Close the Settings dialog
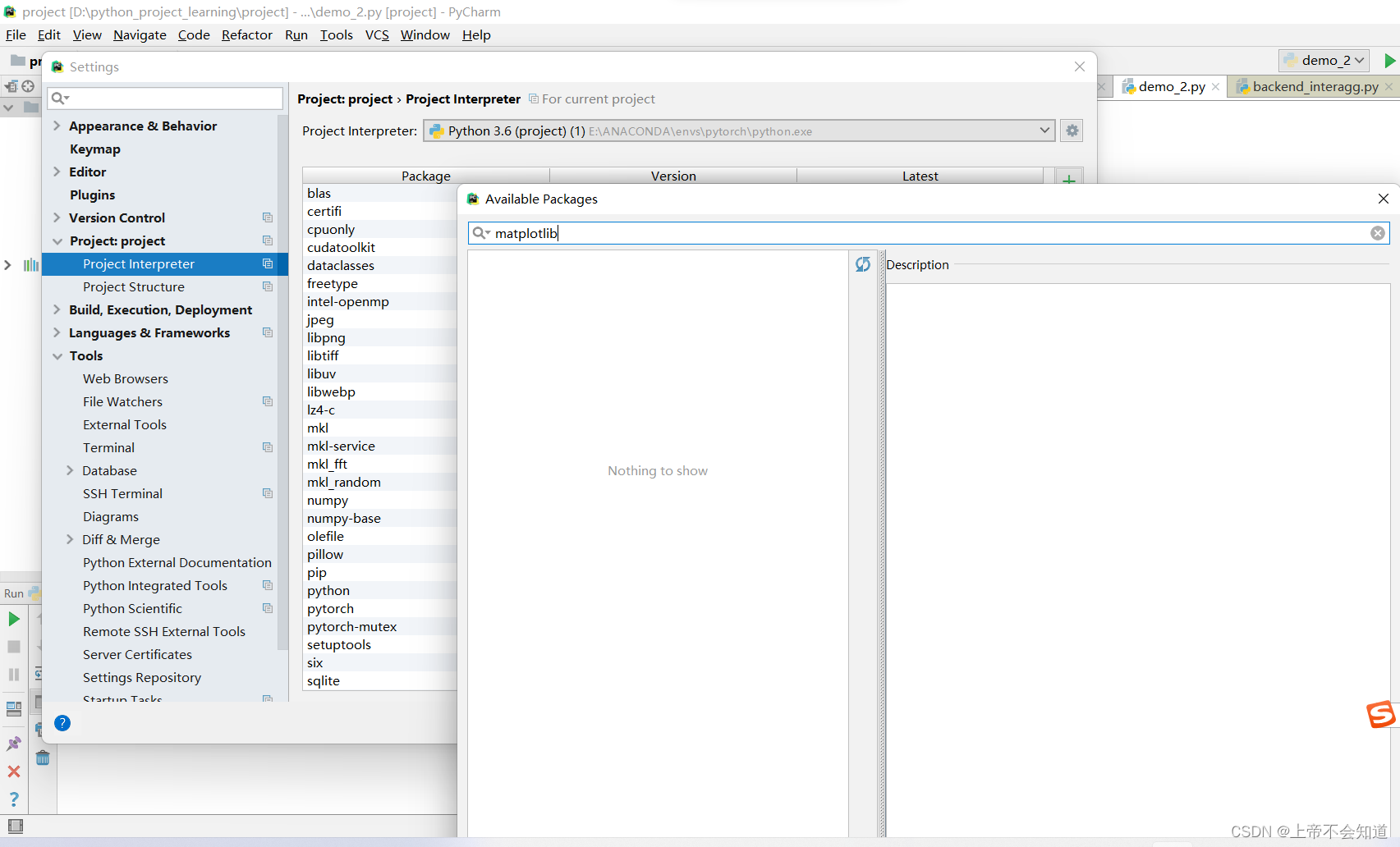The image size is (1400, 847). tap(1080, 66)
